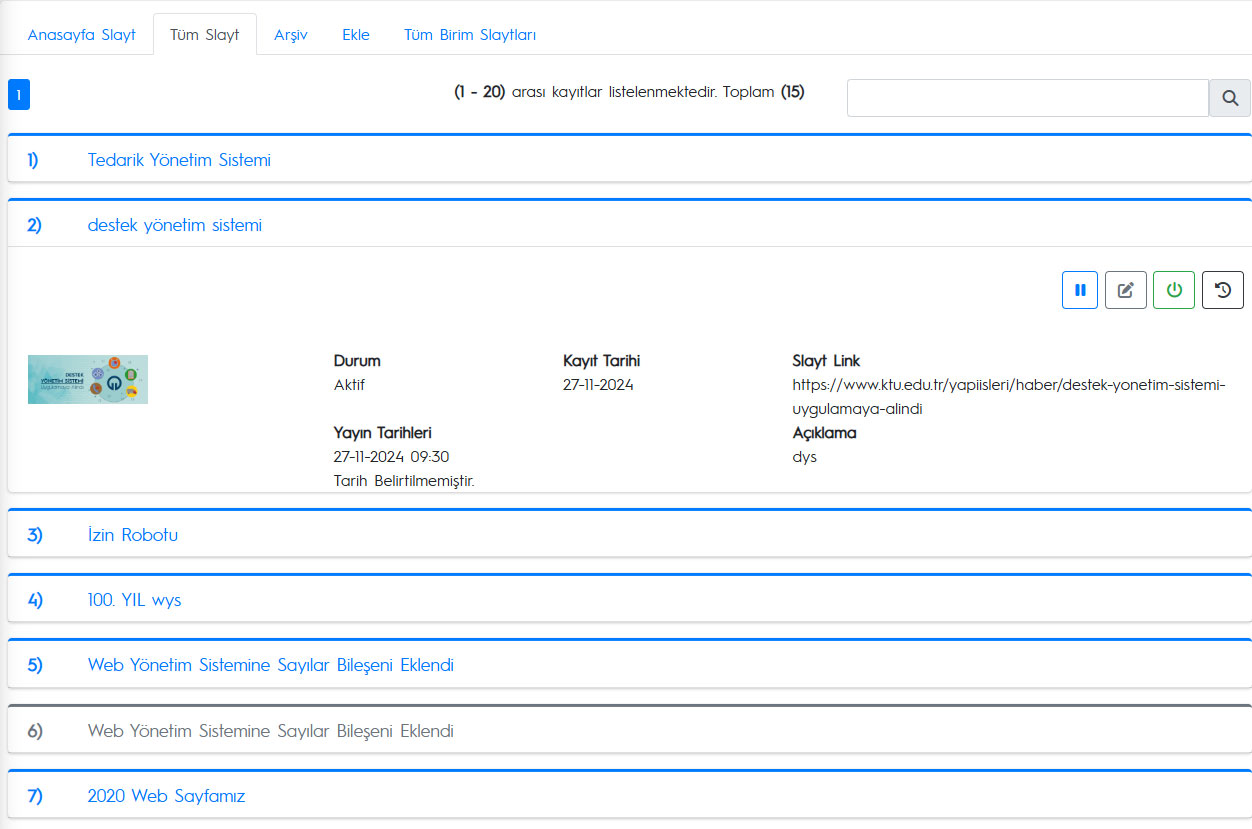Click the Tarih Belirtilmemiştir text
The width and height of the screenshot is (1252, 829).
click(404, 480)
